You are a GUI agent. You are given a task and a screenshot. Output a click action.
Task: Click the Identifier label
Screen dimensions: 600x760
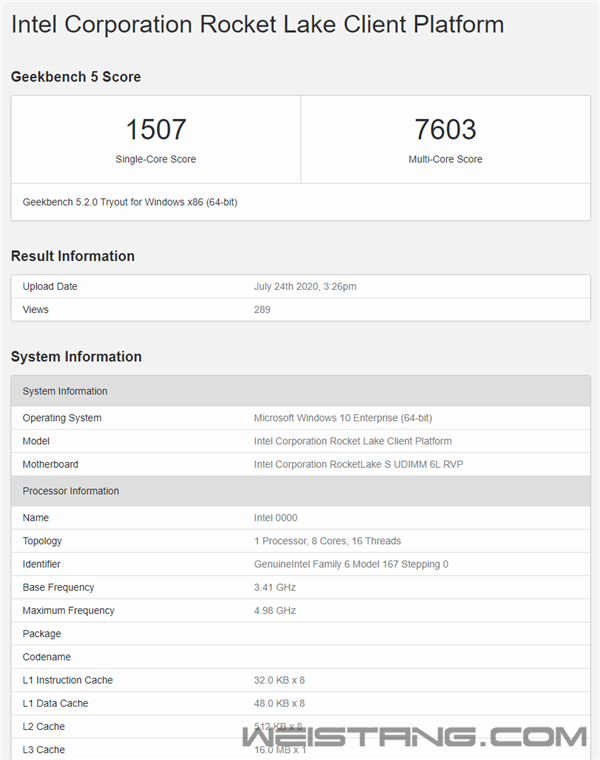click(42, 564)
